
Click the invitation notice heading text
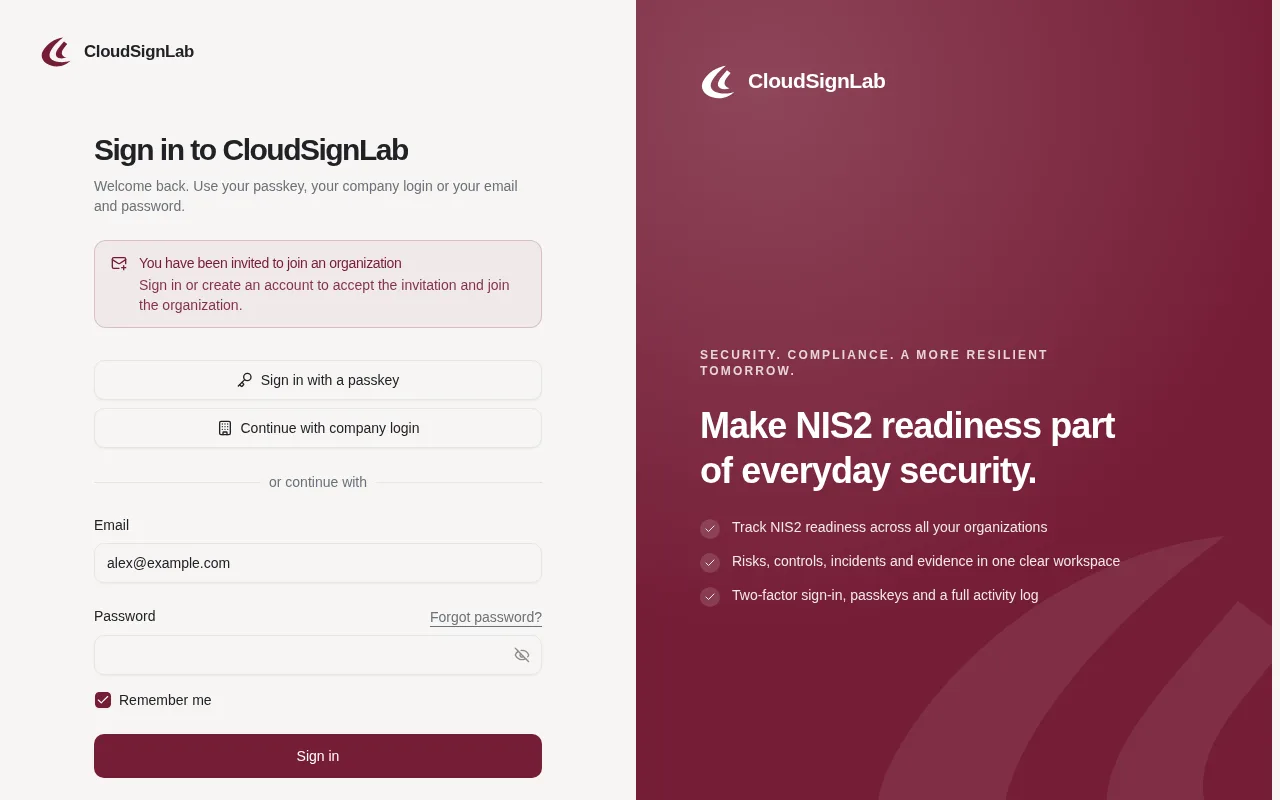coord(270,263)
